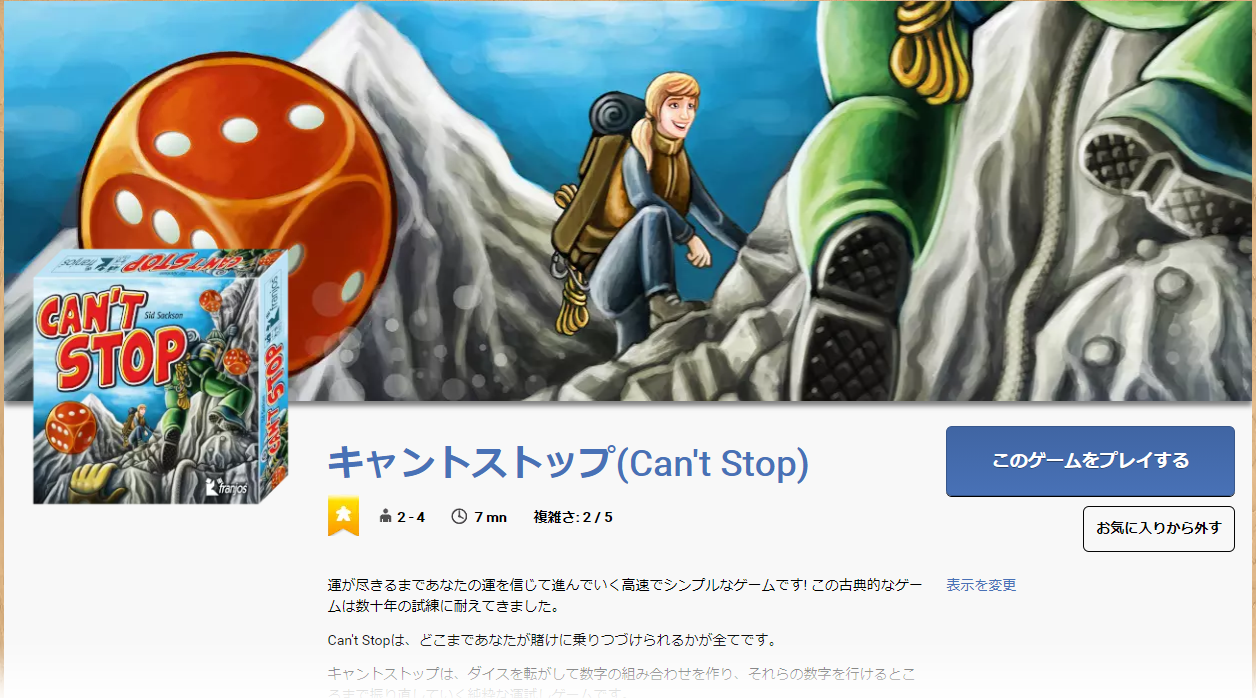The image size is (1256, 698).
Task: Click the 7 mn duration text
Action: pos(490,517)
